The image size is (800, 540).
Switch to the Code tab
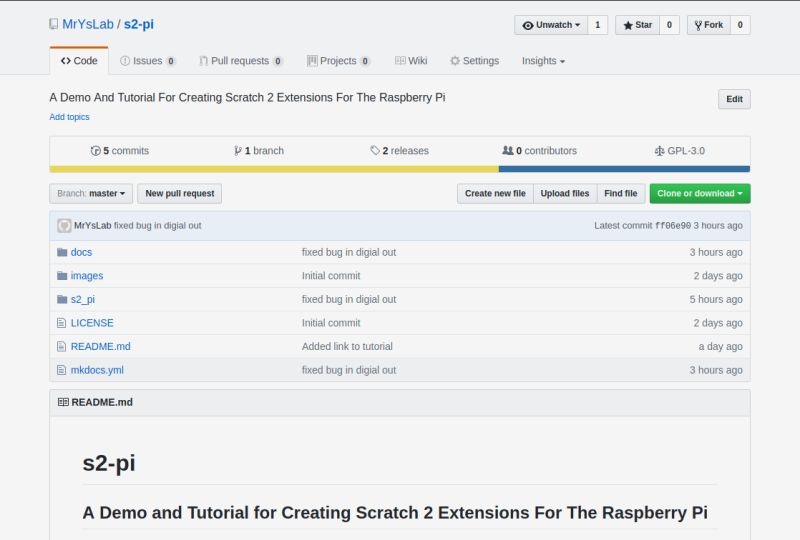tap(79, 61)
